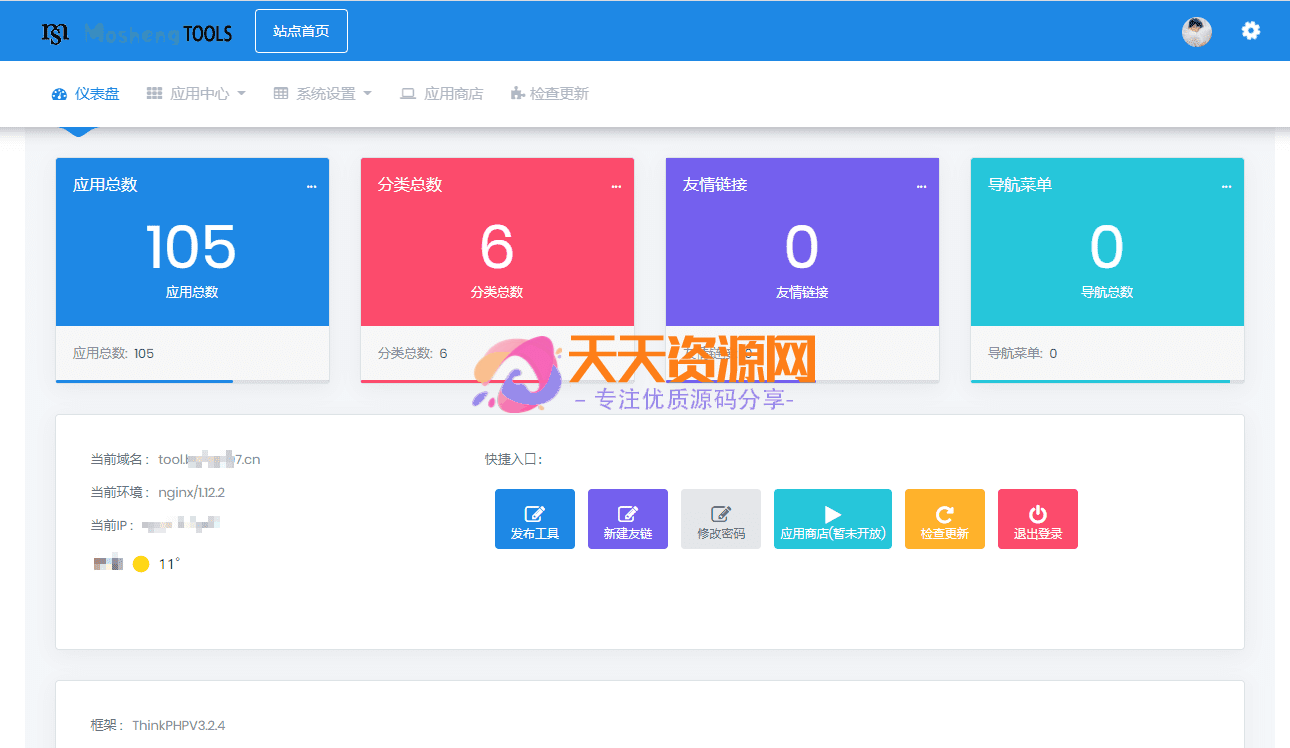Viewport: 1290px width, 748px height.
Task: Click the 应用中心 grid icon
Action: point(155,94)
